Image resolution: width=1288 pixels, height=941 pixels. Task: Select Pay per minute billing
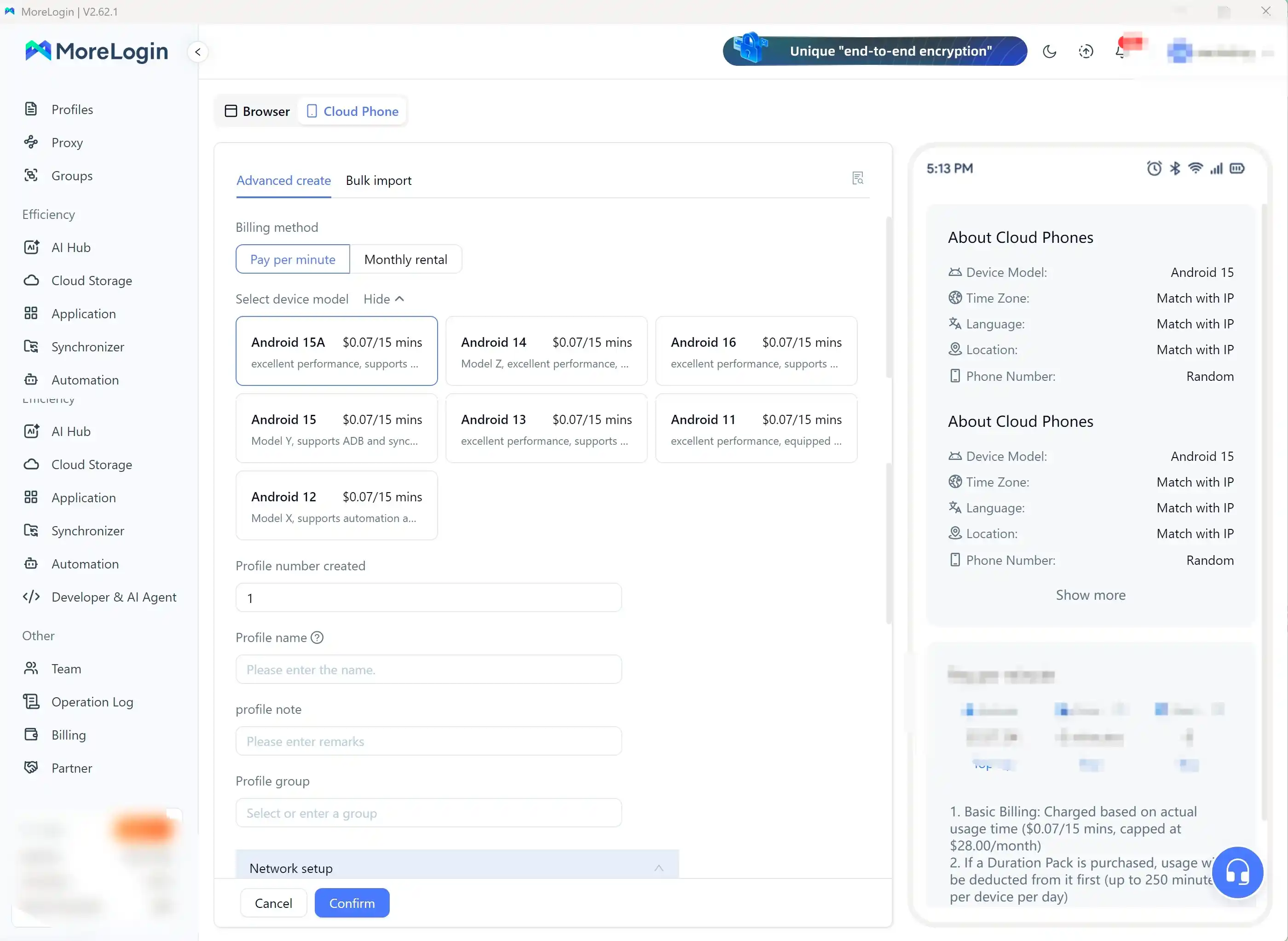pos(293,259)
